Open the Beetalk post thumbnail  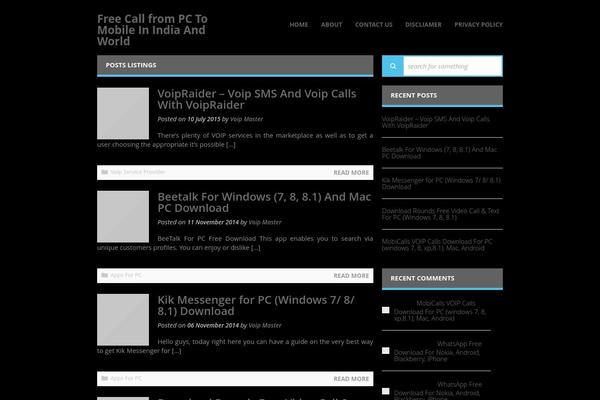[123, 216]
